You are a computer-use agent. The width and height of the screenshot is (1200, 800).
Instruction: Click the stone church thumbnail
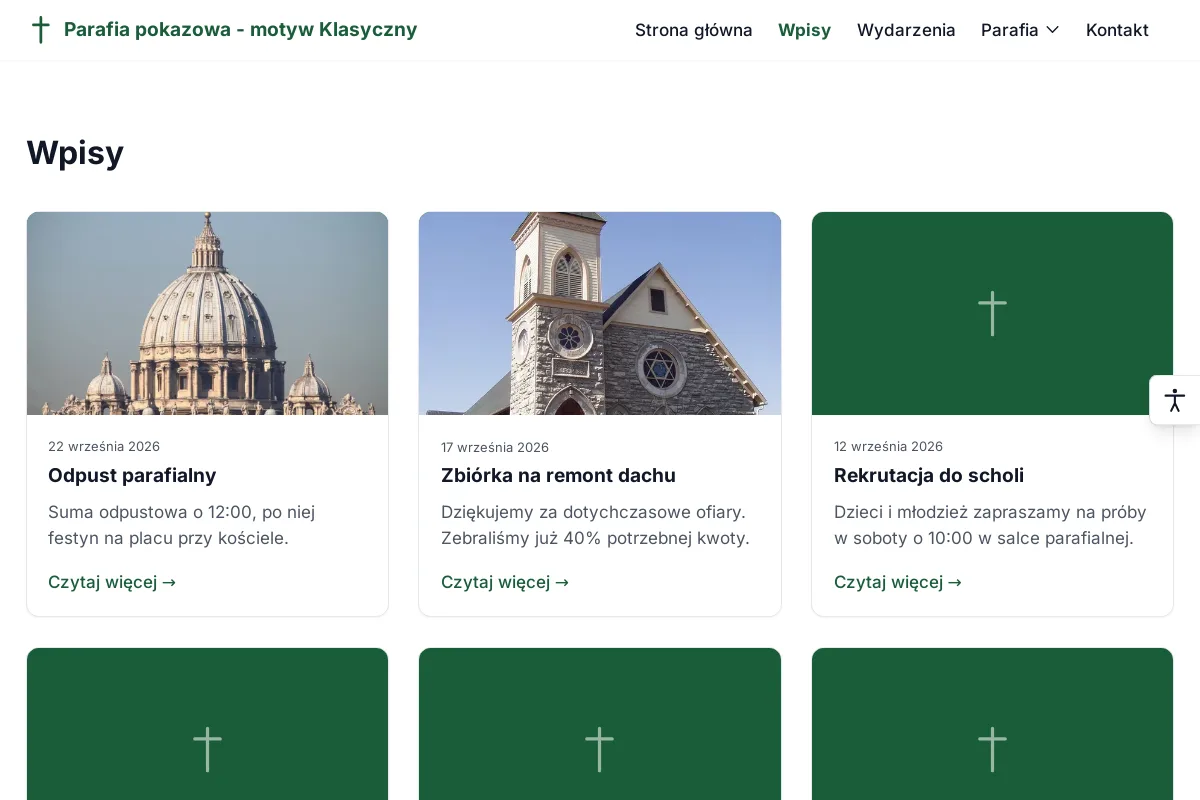click(x=600, y=313)
